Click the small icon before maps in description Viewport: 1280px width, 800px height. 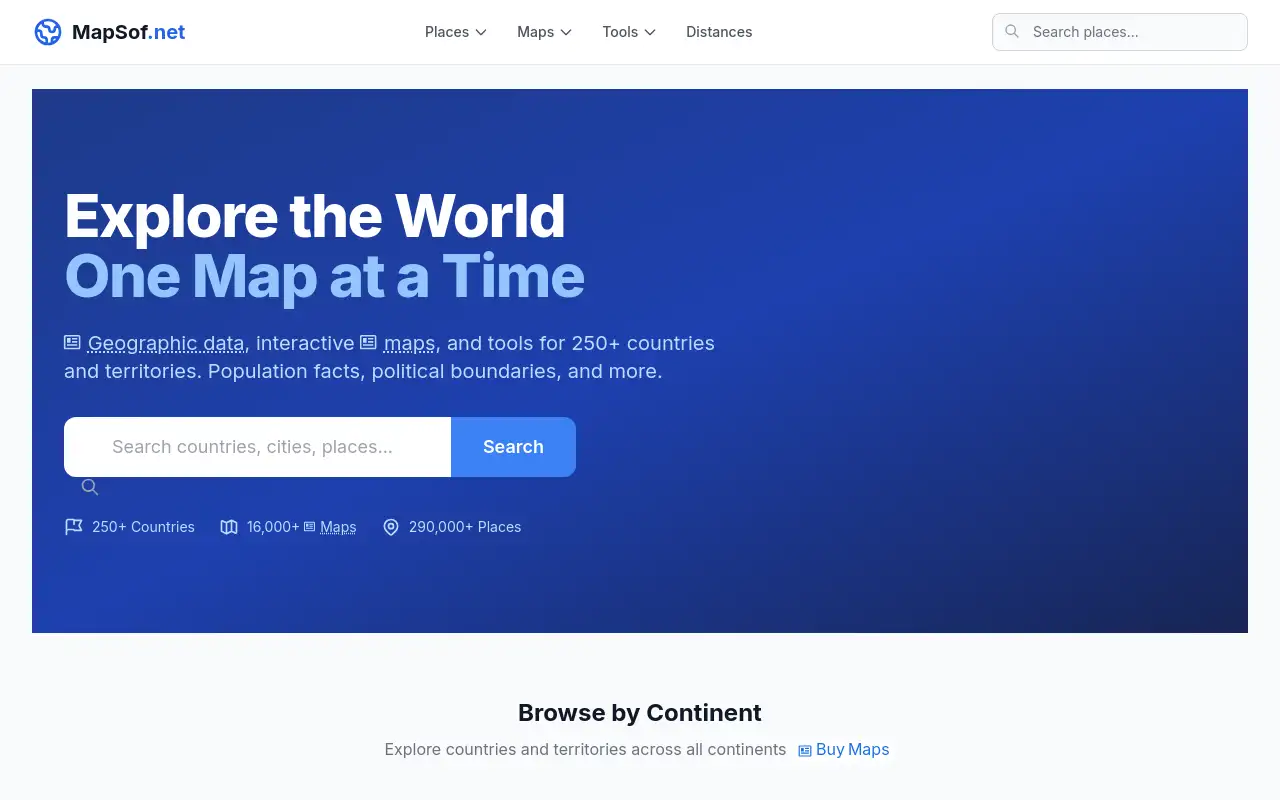pos(368,342)
